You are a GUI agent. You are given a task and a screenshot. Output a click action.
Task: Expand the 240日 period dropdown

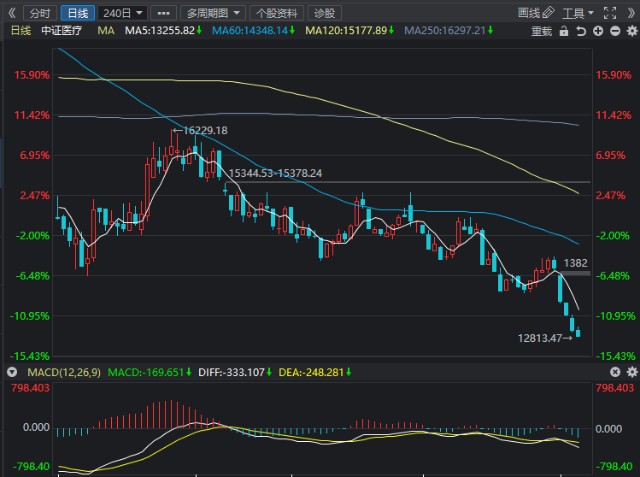coord(122,13)
